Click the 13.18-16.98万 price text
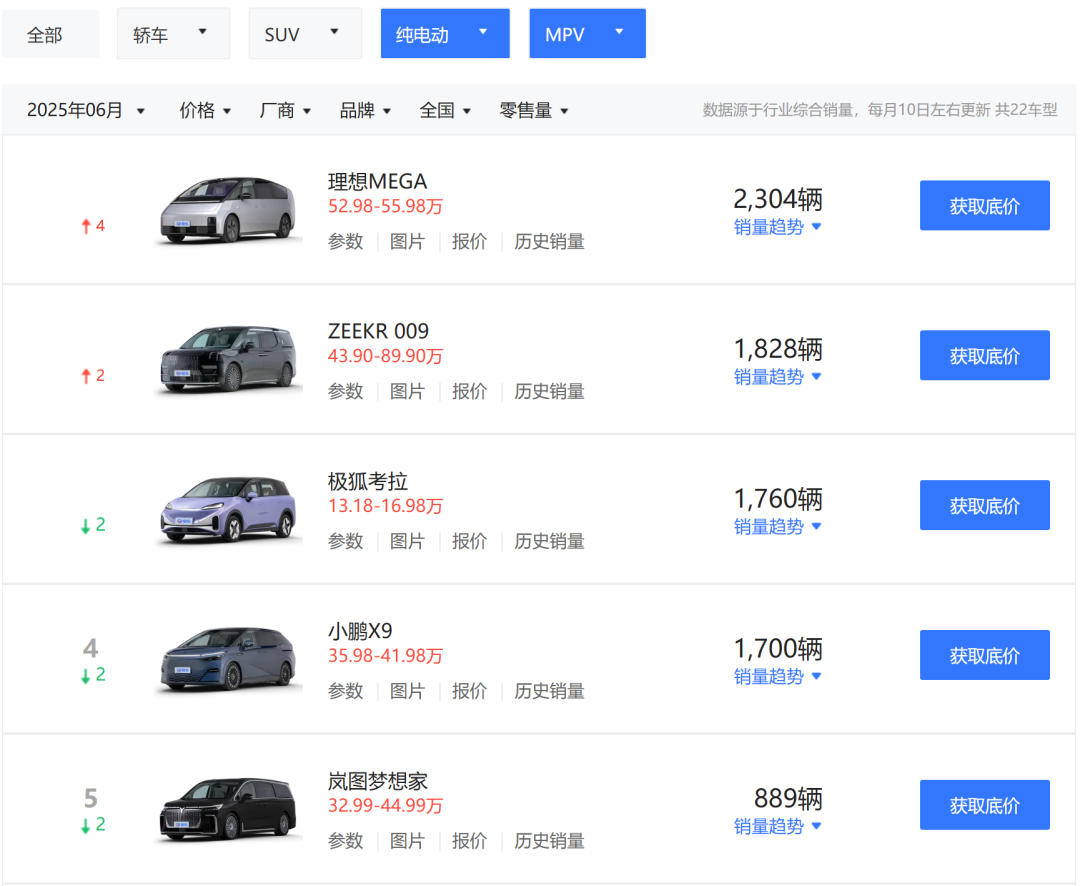 tap(385, 506)
